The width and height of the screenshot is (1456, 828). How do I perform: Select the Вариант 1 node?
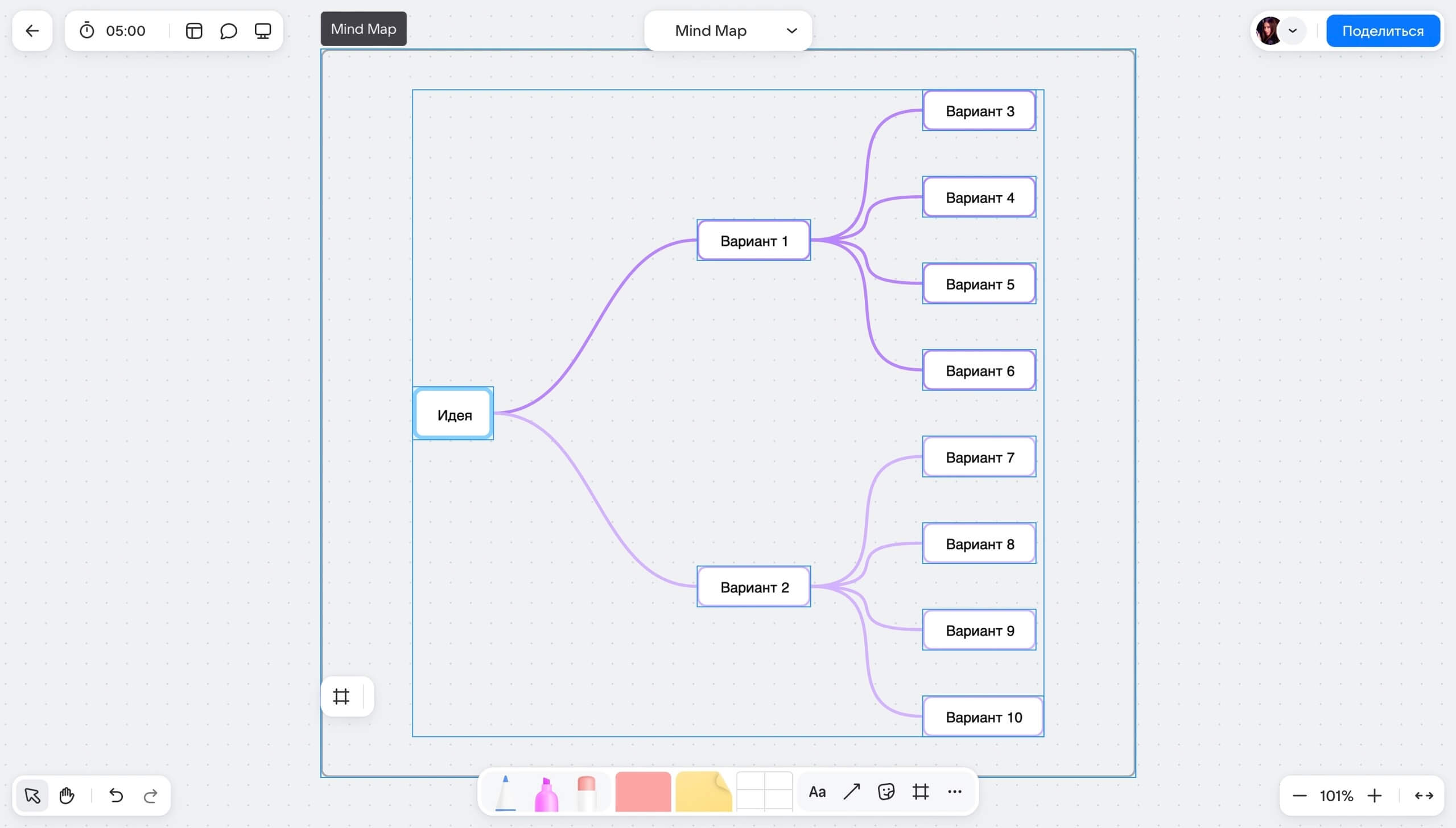754,240
